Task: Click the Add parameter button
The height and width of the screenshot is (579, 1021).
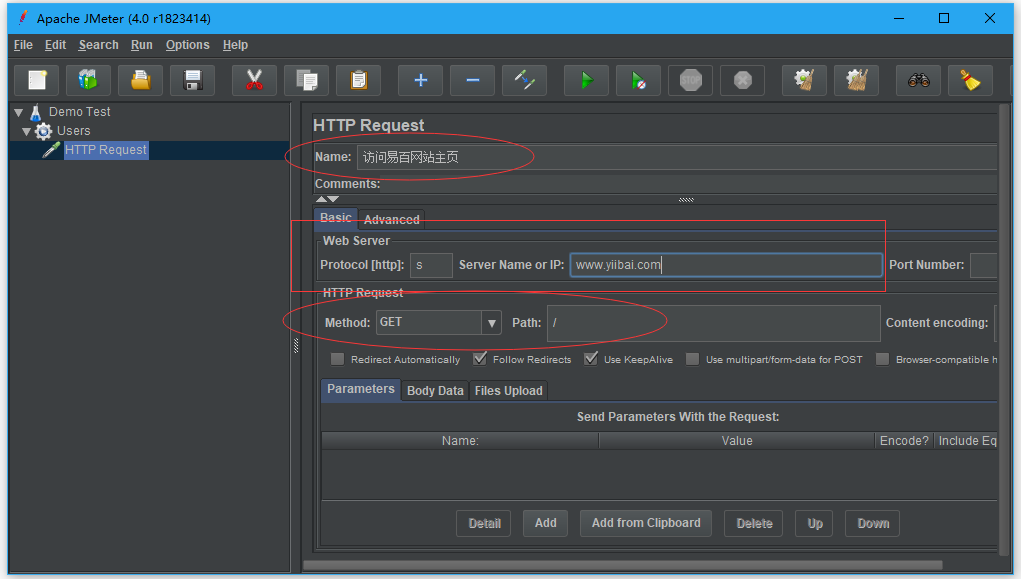Action: pyautogui.click(x=545, y=523)
